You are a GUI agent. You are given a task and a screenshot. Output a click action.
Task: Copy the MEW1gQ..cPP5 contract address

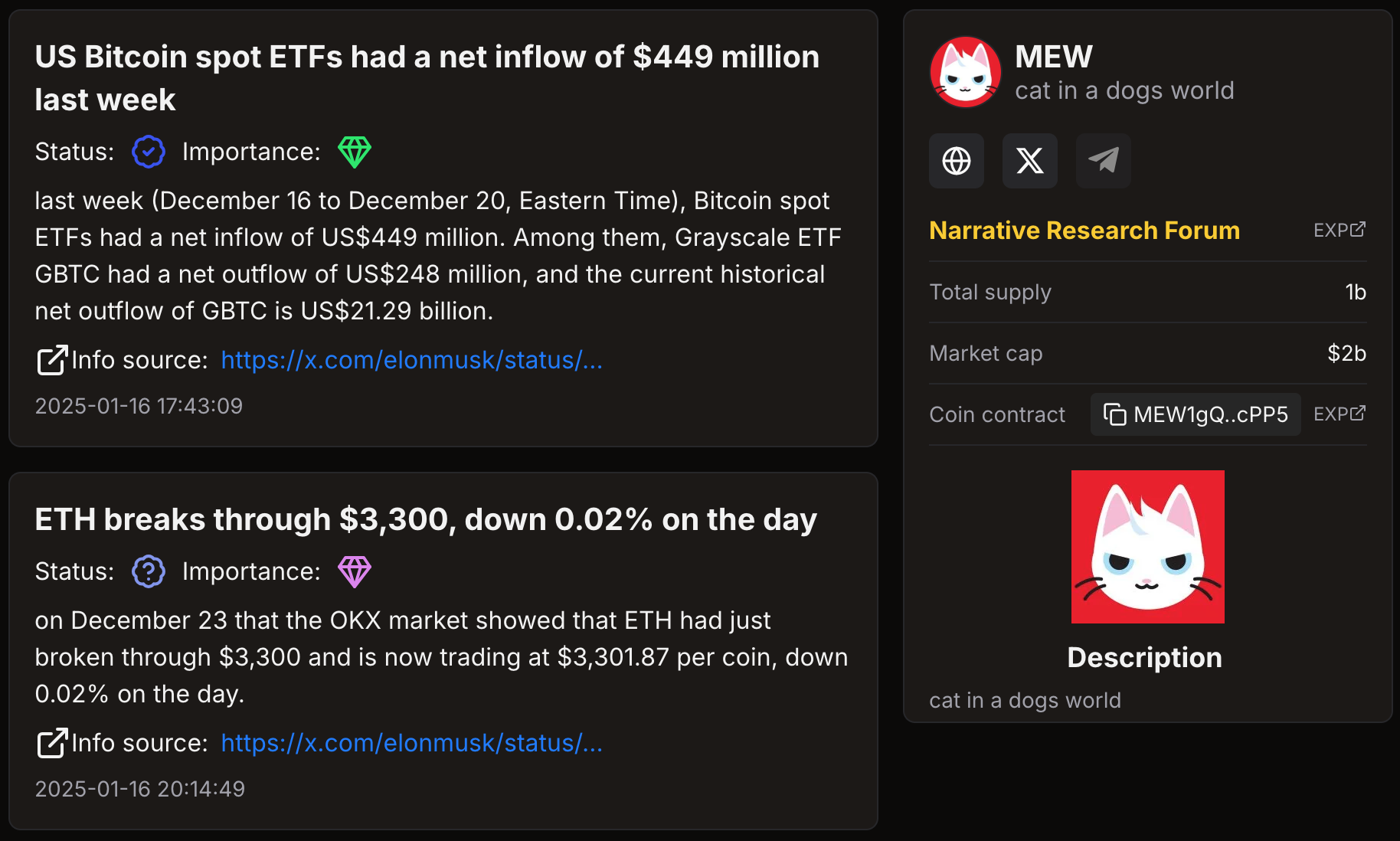tap(1195, 414)
